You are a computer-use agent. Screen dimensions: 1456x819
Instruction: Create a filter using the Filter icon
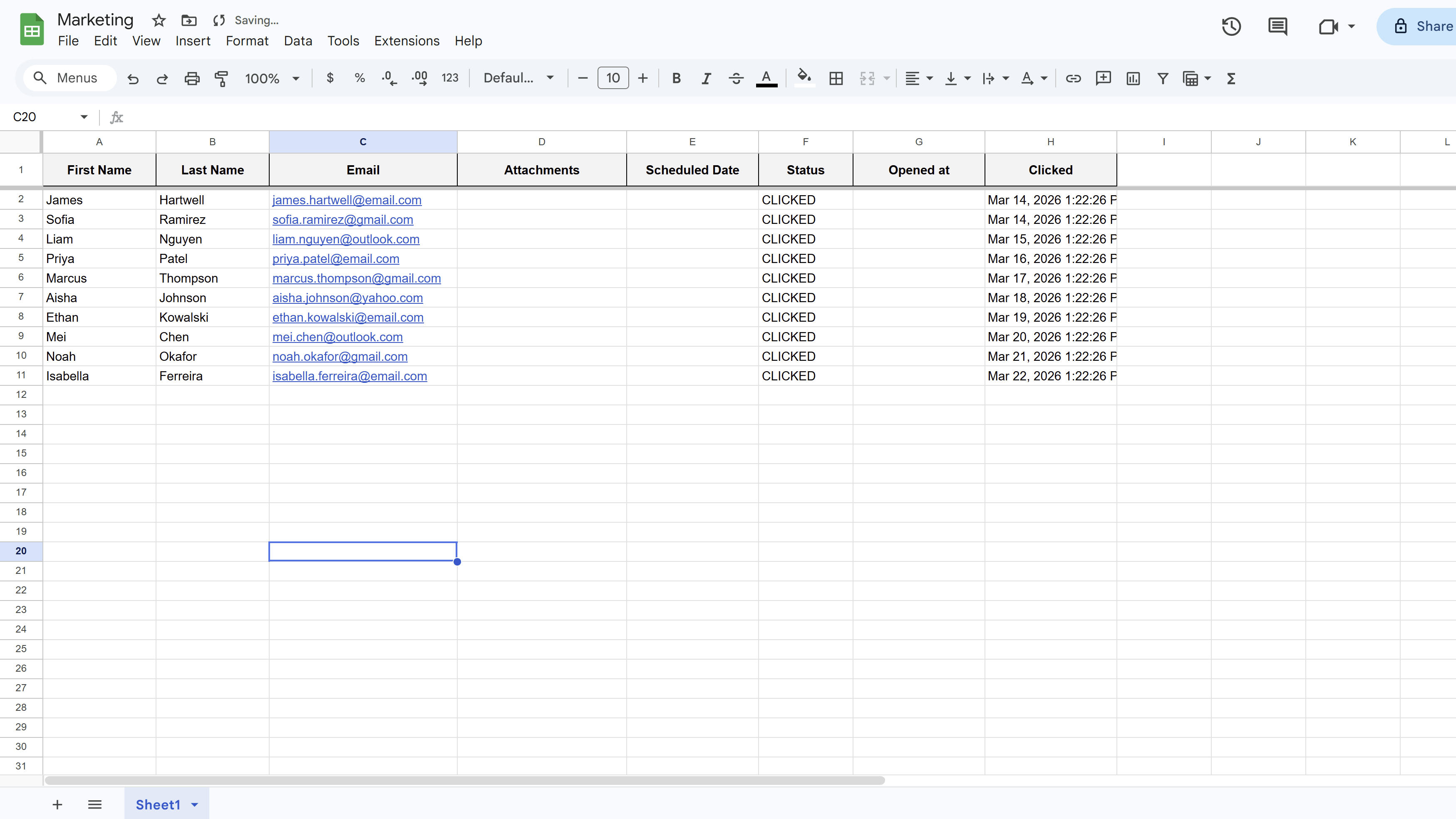coord(1162,78)
